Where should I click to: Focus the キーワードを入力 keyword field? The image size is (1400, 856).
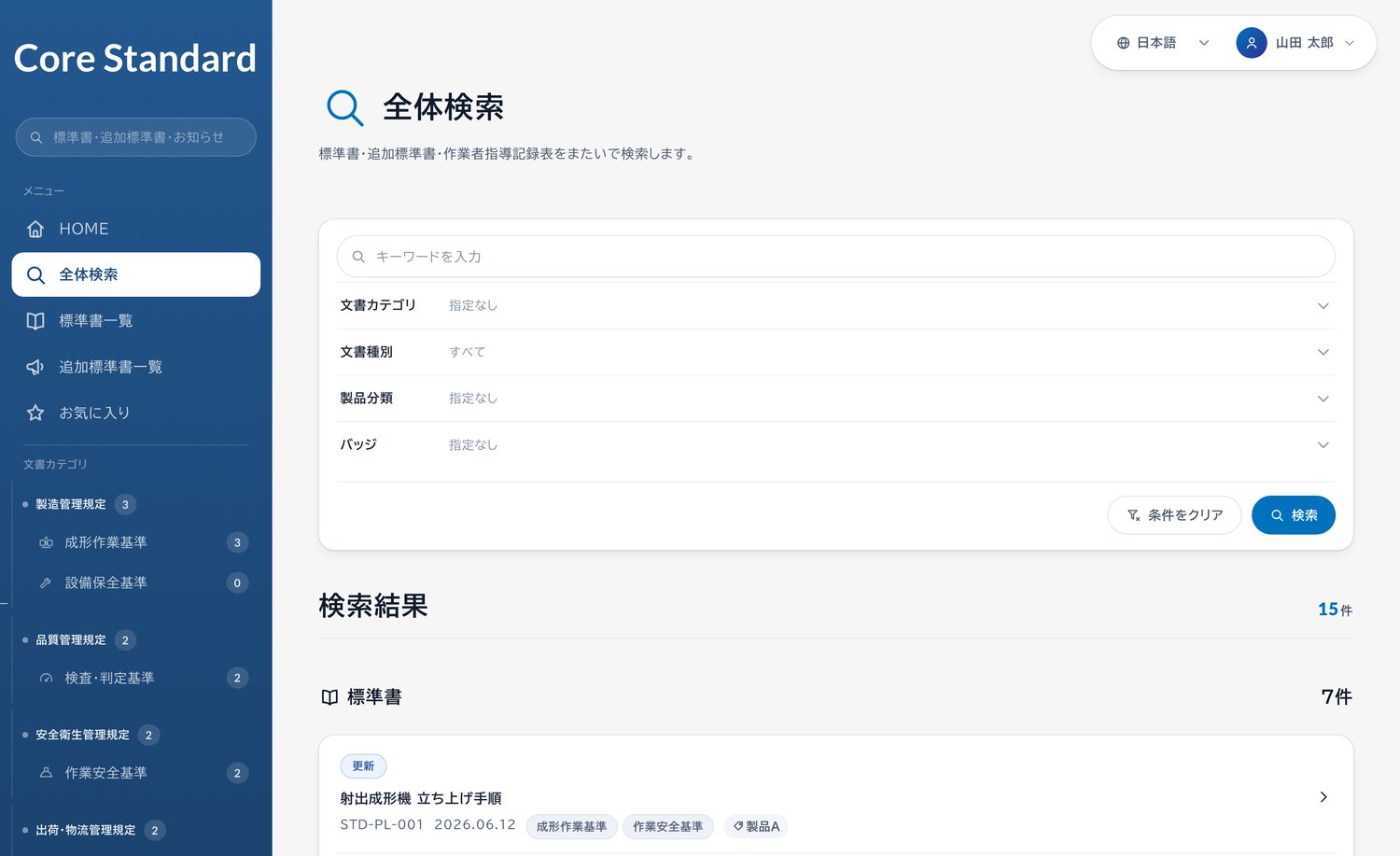click(x=835, y=257)
